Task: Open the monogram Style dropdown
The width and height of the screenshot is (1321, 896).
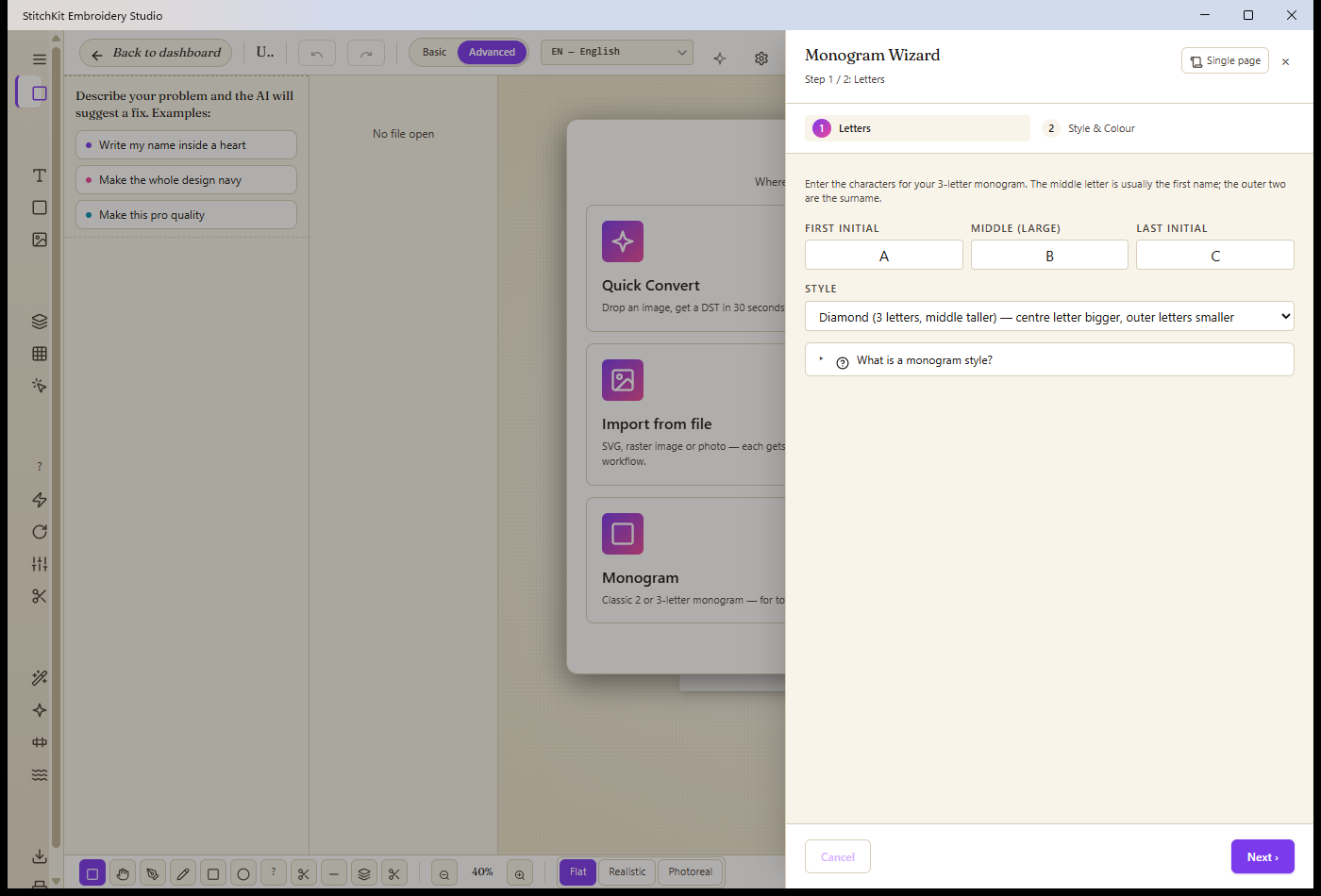Action: 1049,317
